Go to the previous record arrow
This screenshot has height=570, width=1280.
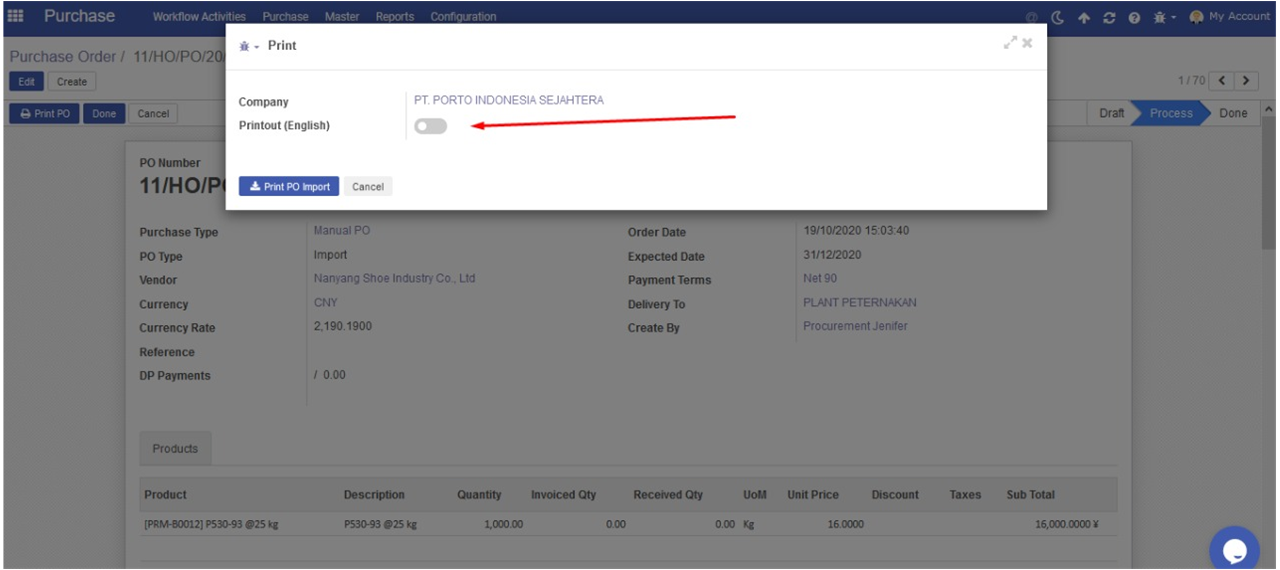1222,80
